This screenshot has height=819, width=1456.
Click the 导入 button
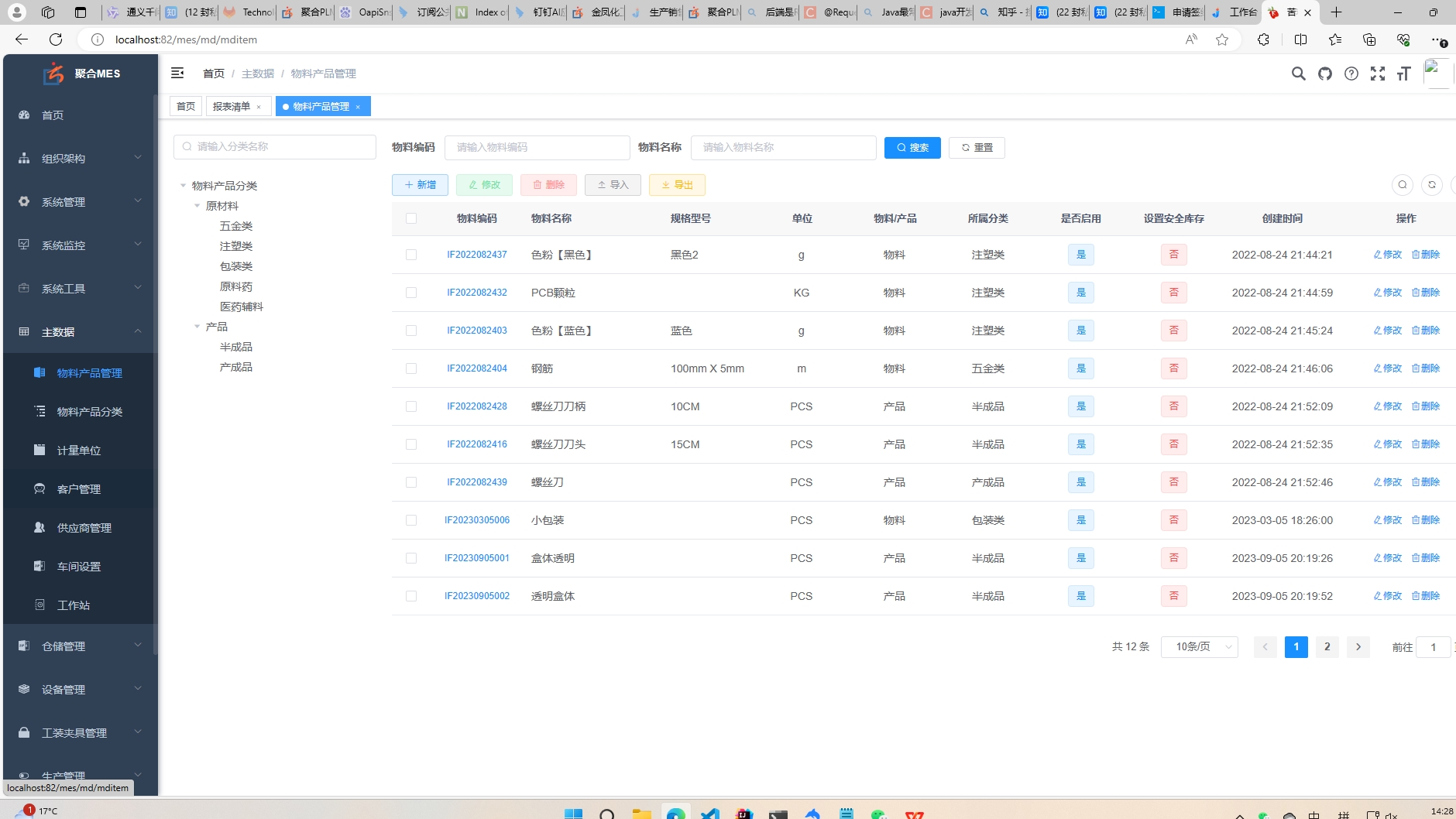coord(613,185)
